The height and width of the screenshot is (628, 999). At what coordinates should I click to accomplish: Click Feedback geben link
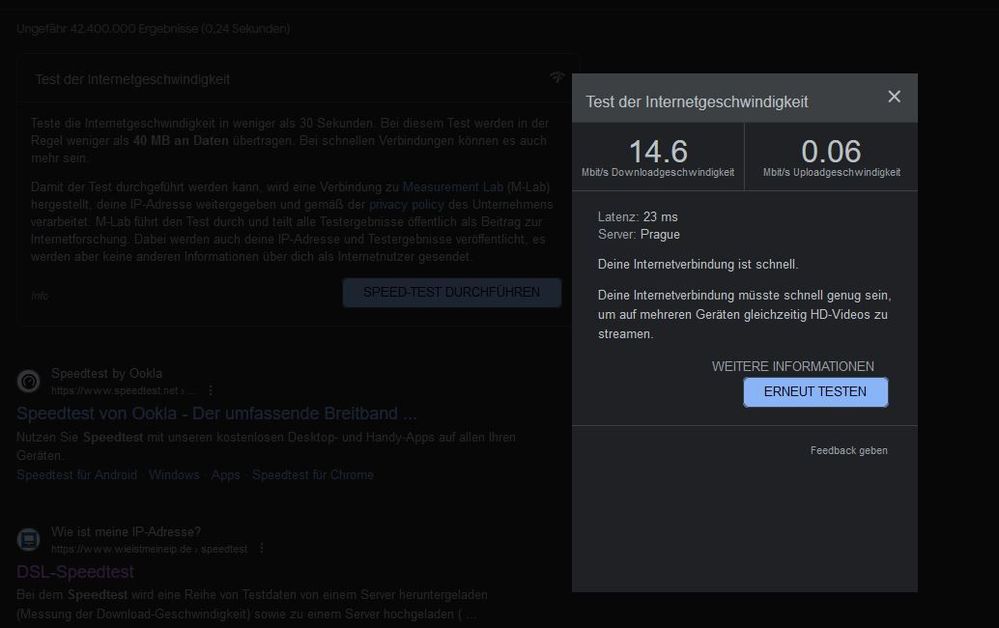tap(849, 450)
